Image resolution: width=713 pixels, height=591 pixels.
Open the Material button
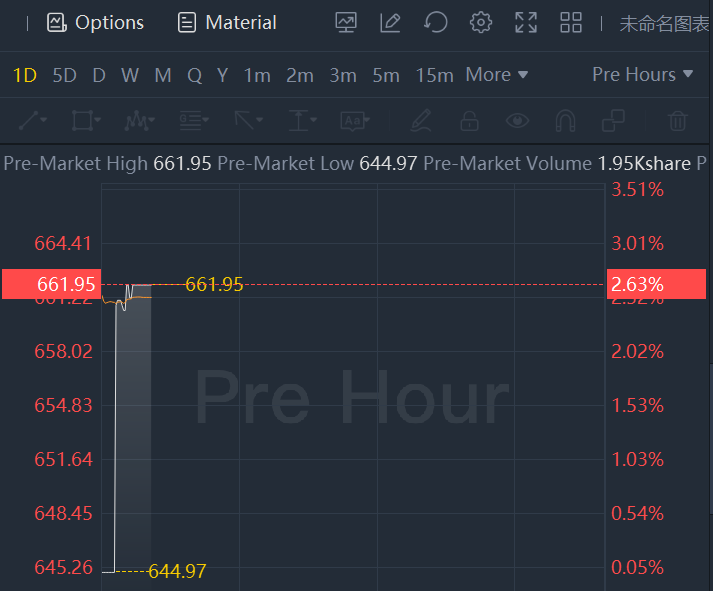227,22
